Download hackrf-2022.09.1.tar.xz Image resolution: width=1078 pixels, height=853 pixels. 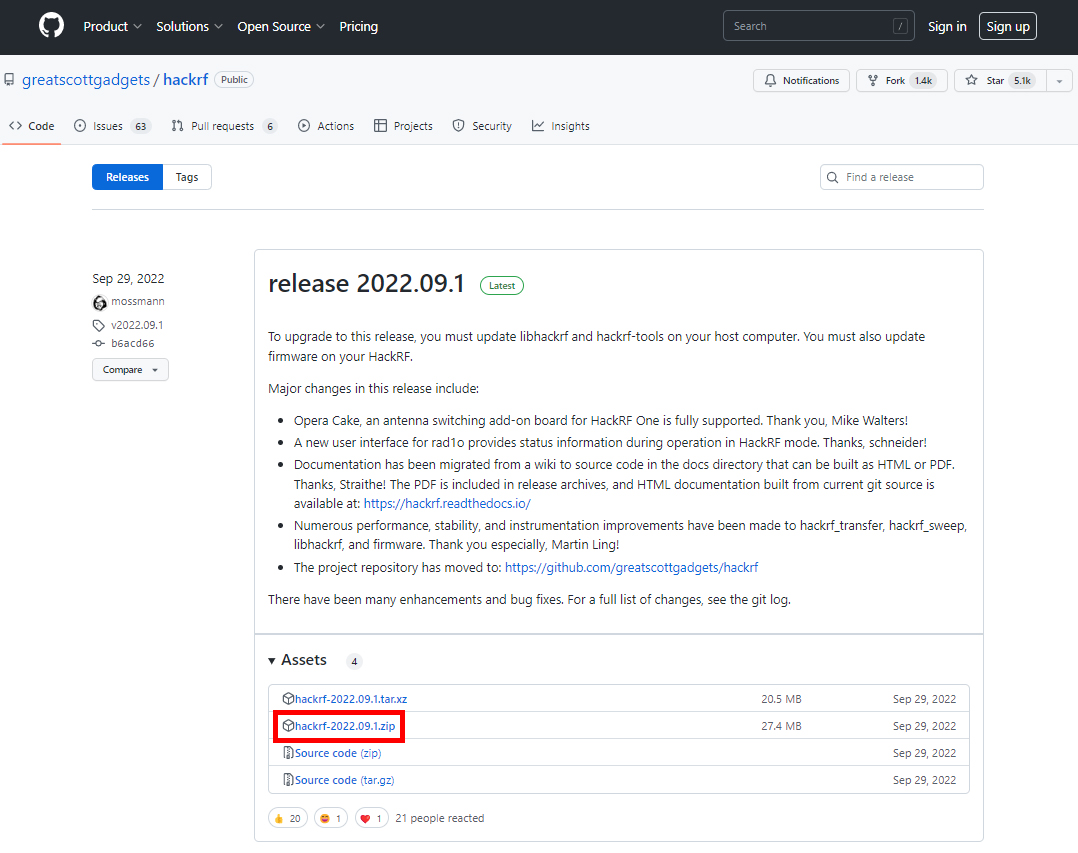(351, 698)
